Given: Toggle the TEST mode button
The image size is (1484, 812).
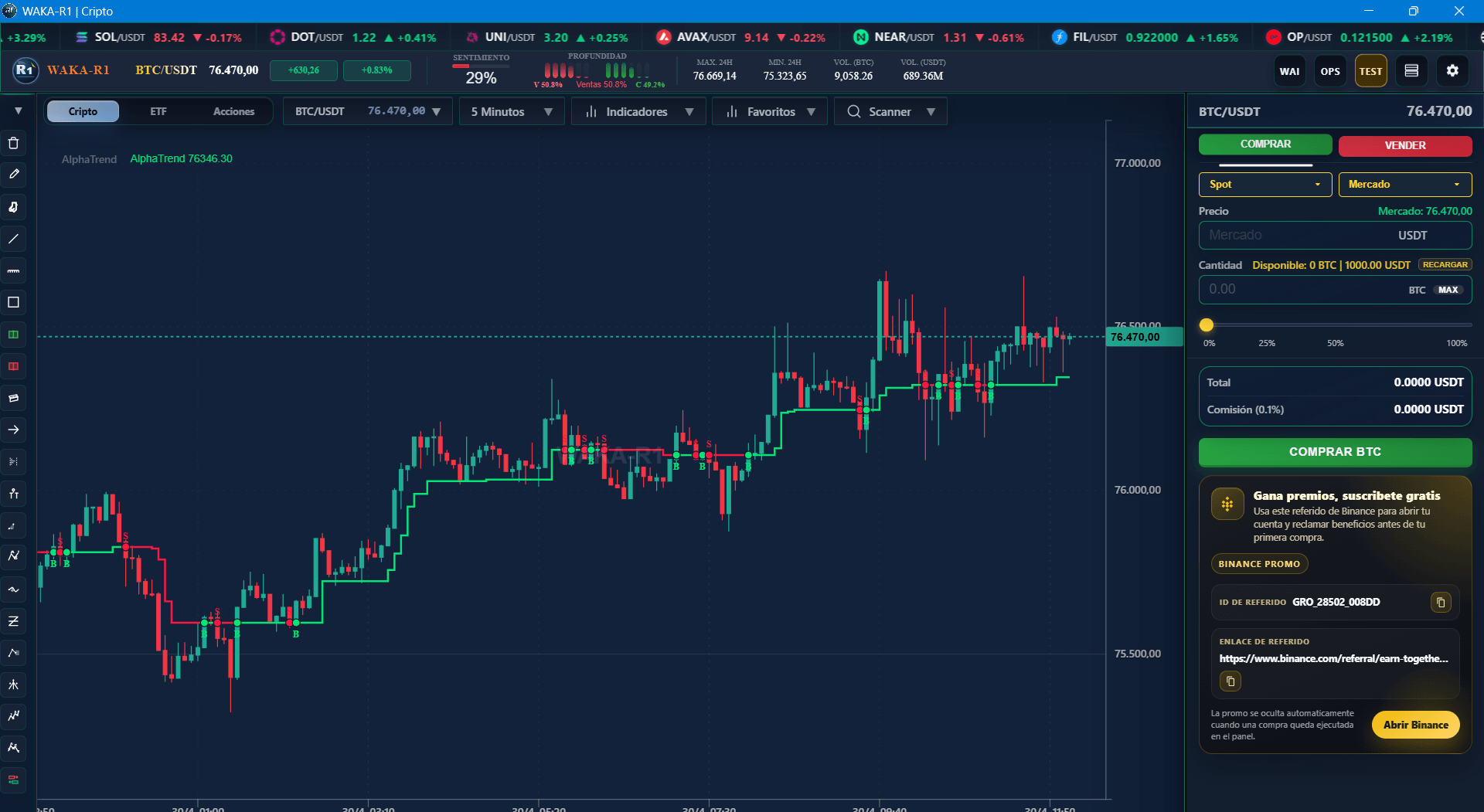Looking at the screenshot, I should (x=1370, y=71).
